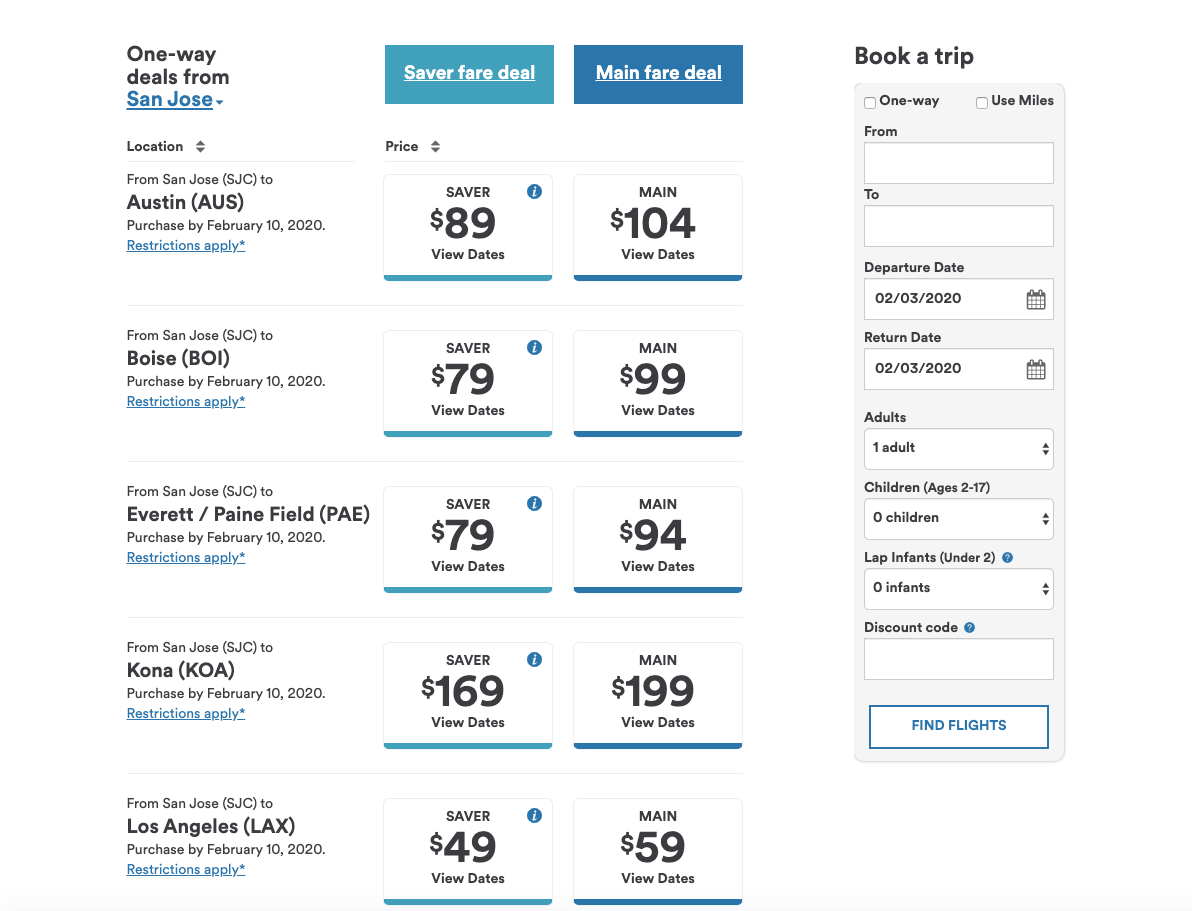Expand the Children (Ages 2-17) dropdown
Viewport: 1192px width, 911px height.
[x=959, y=519]
